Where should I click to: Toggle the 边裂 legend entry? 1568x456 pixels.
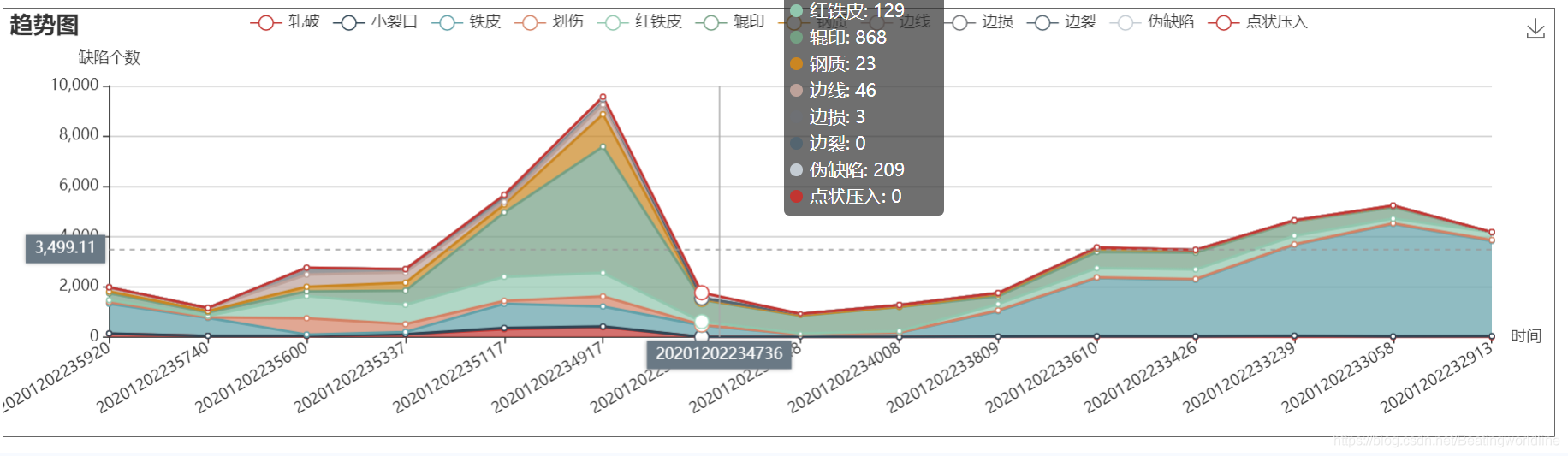pyautogui.click(x=1061, y=22)
